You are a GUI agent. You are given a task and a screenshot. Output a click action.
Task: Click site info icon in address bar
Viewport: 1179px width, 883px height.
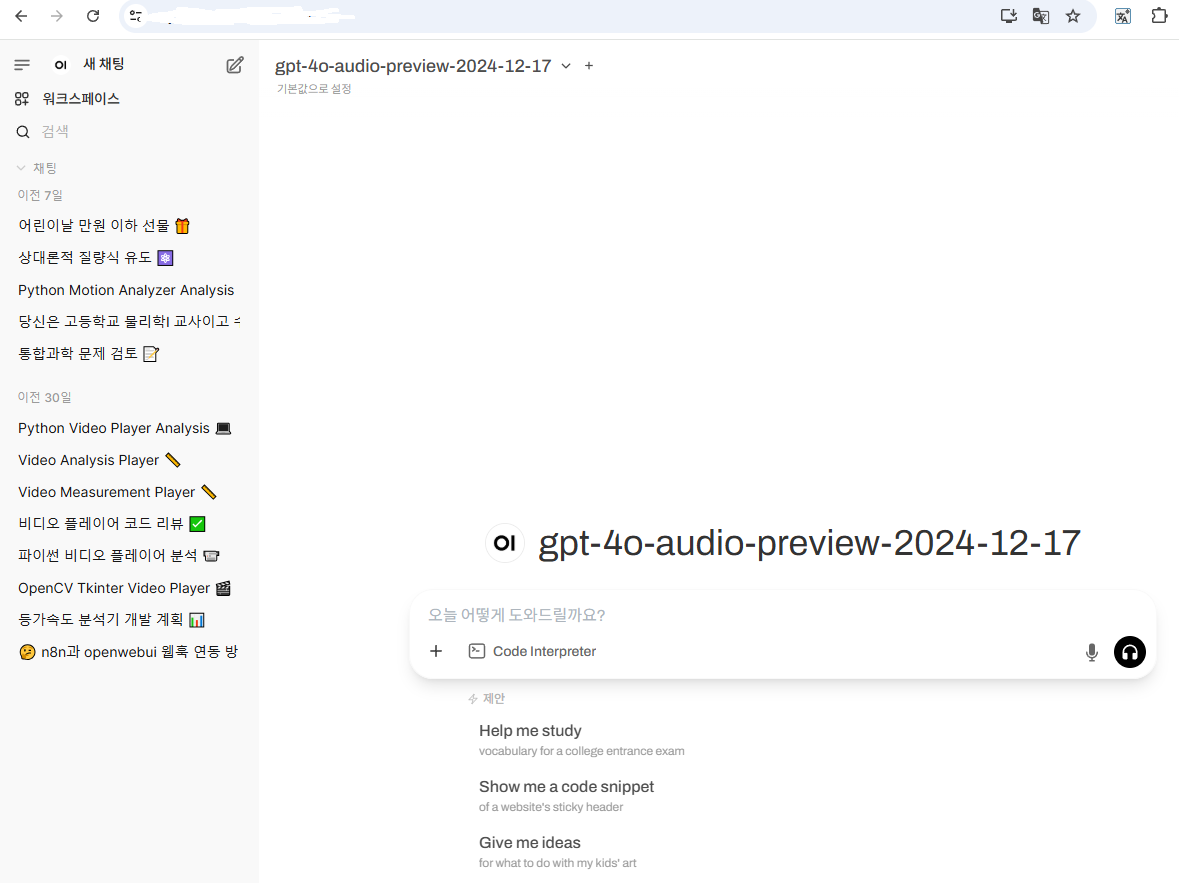click(x=135, y=16)
